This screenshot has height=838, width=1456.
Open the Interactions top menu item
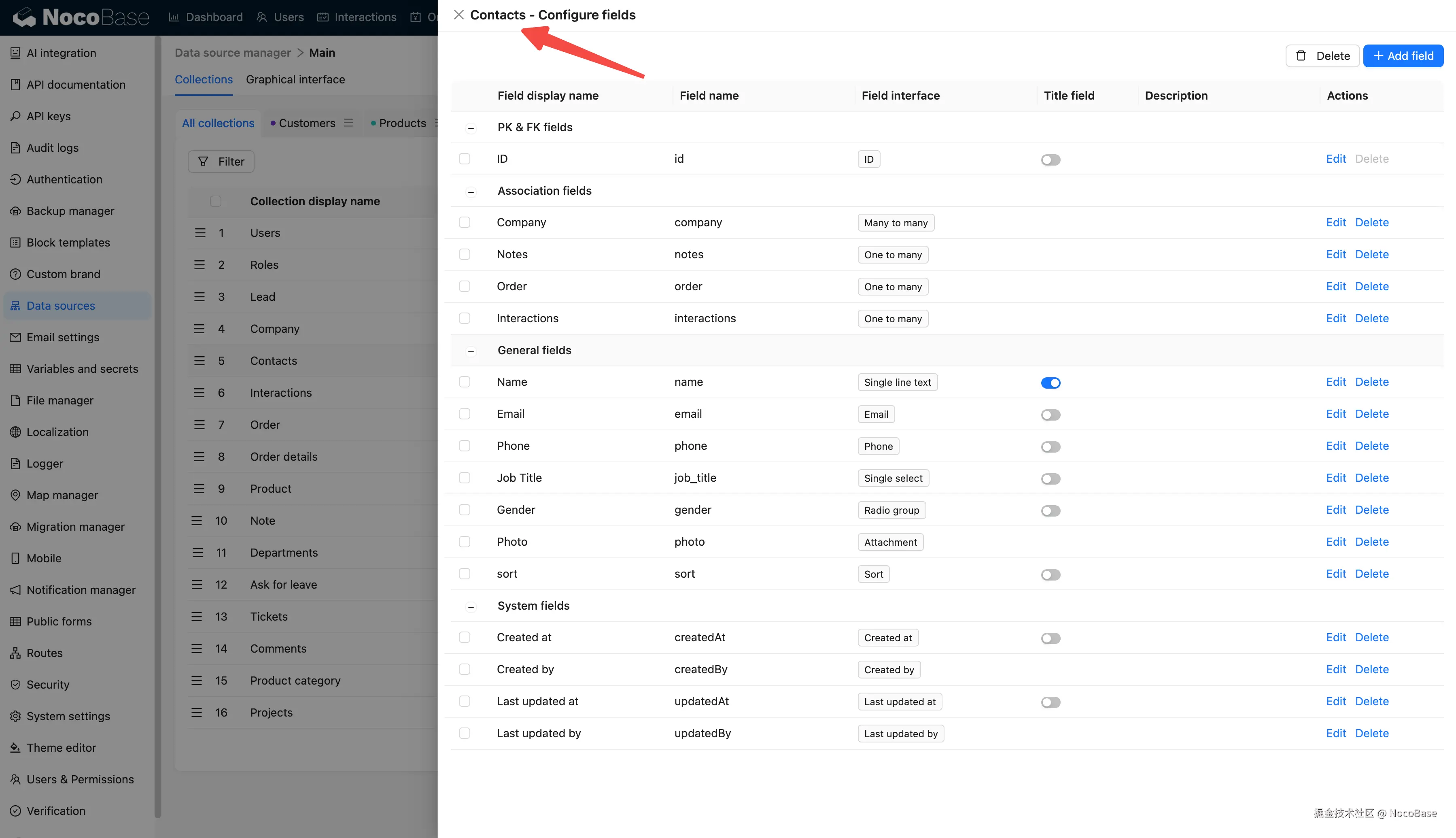(x=357, y=17)
